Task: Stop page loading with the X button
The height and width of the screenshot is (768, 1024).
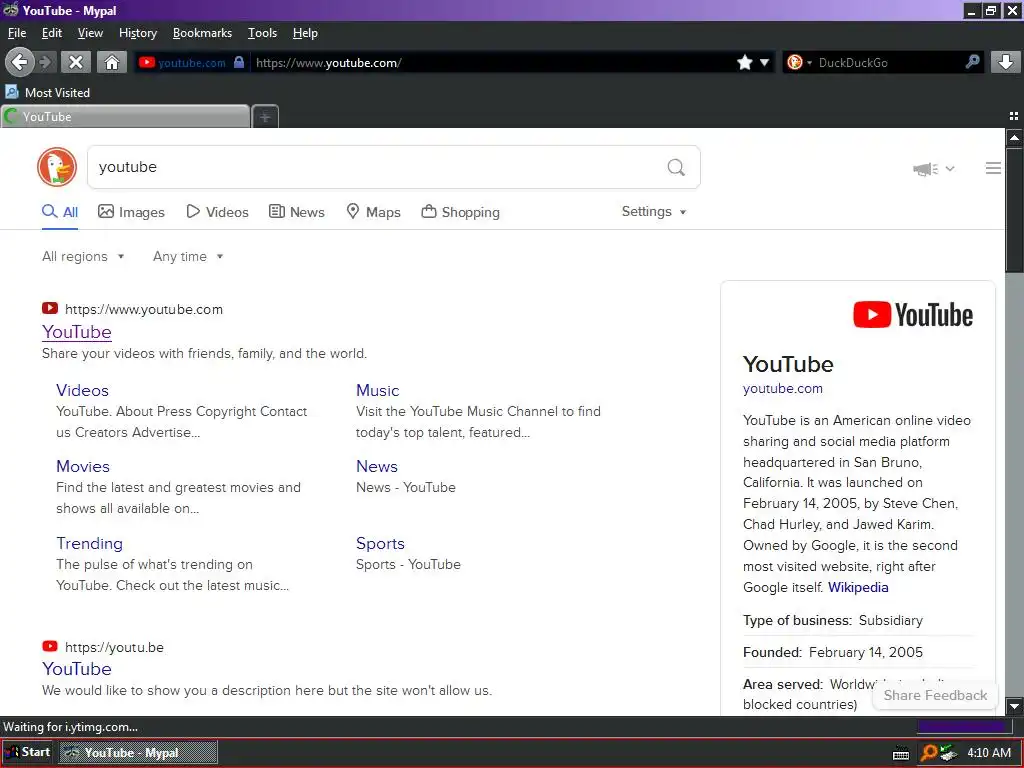Action: click(76, 62)
